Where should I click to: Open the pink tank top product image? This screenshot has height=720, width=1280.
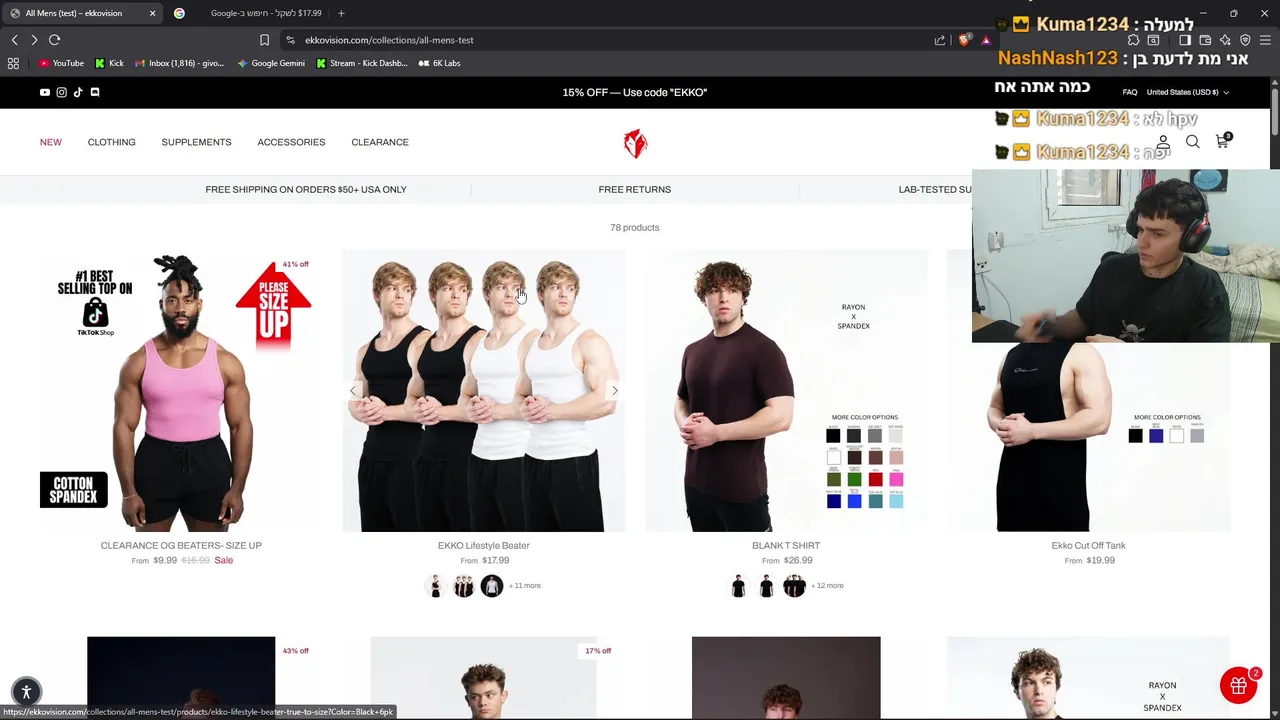(x=181, y=391)
